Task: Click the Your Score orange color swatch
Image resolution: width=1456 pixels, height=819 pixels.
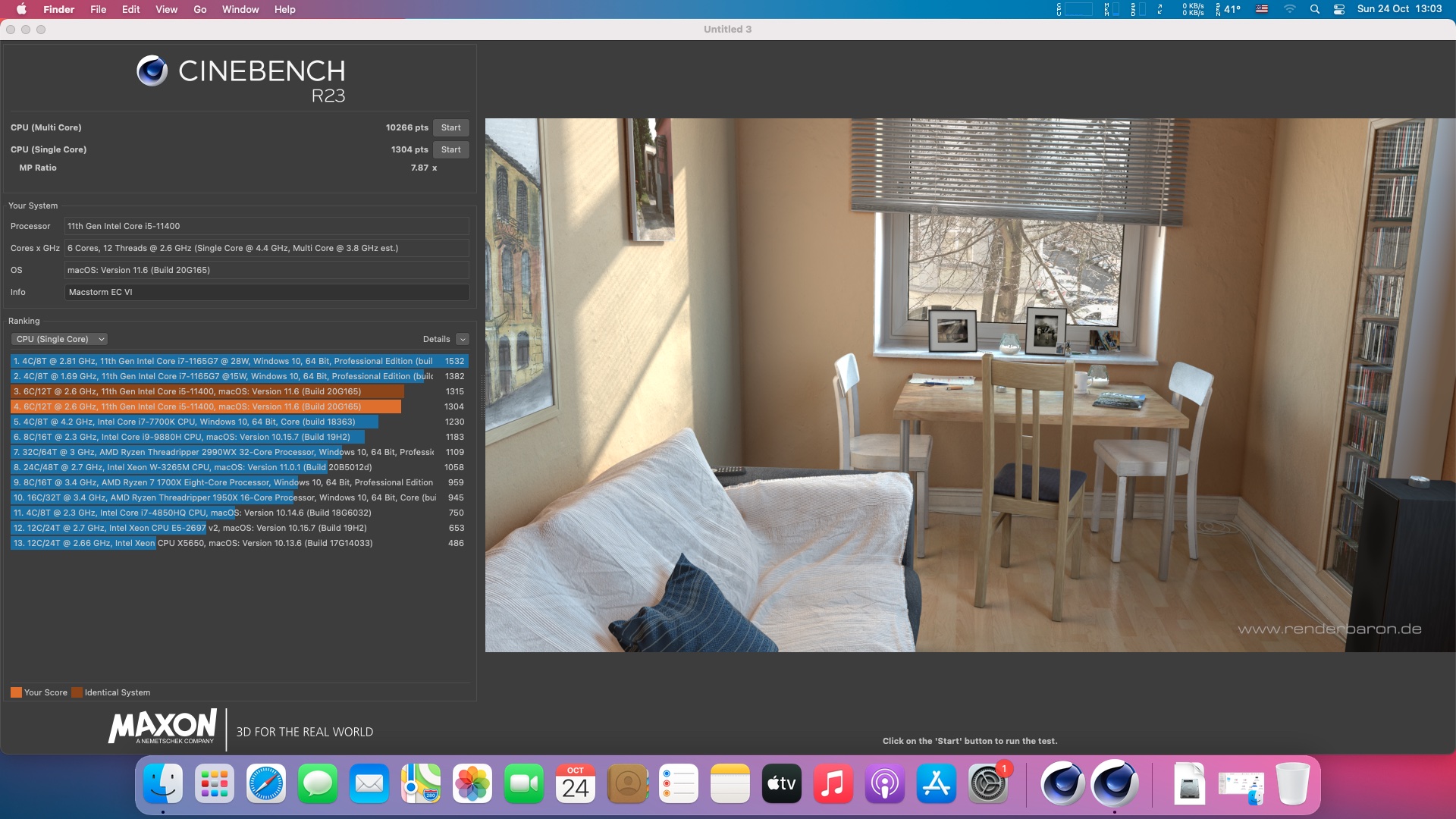Action: [16, 692]
